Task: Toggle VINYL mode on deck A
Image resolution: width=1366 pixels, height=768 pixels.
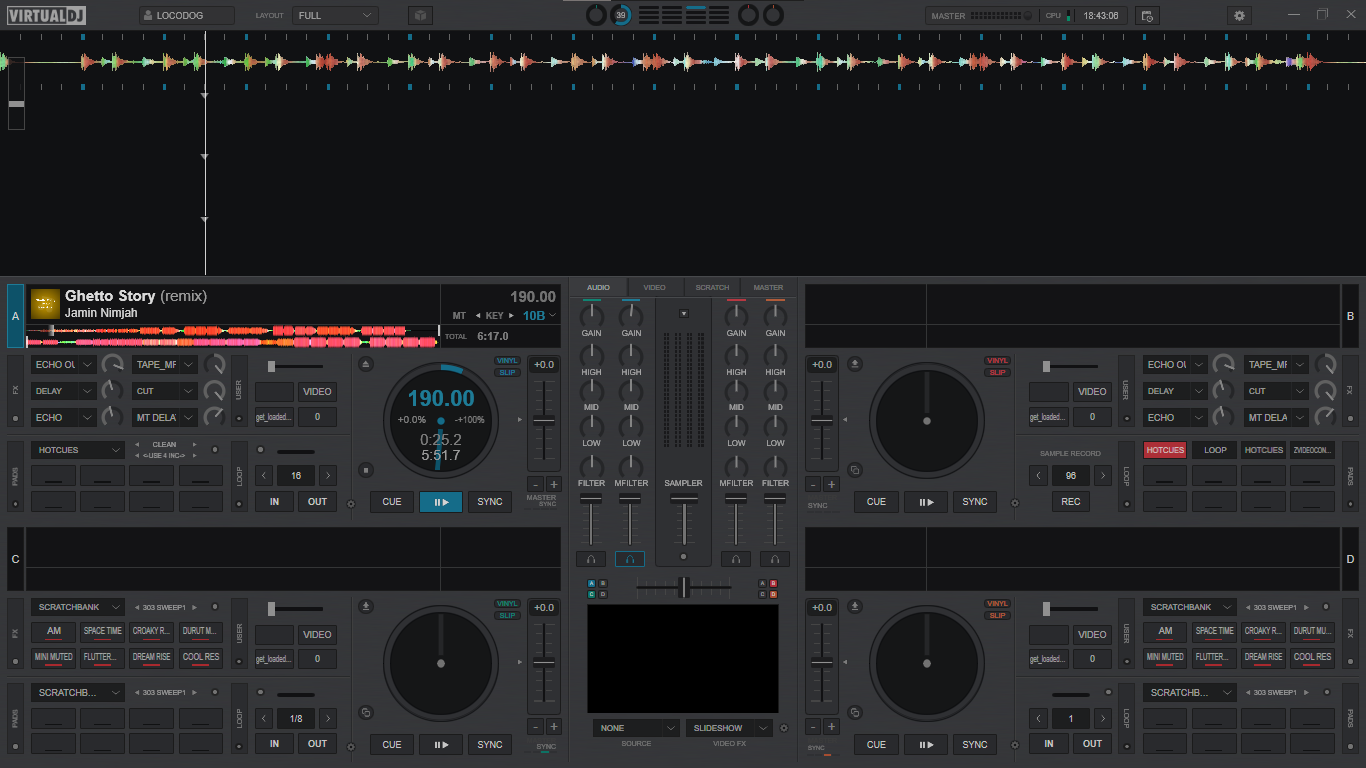Action: pyautogui.click(x=507, y=361)
